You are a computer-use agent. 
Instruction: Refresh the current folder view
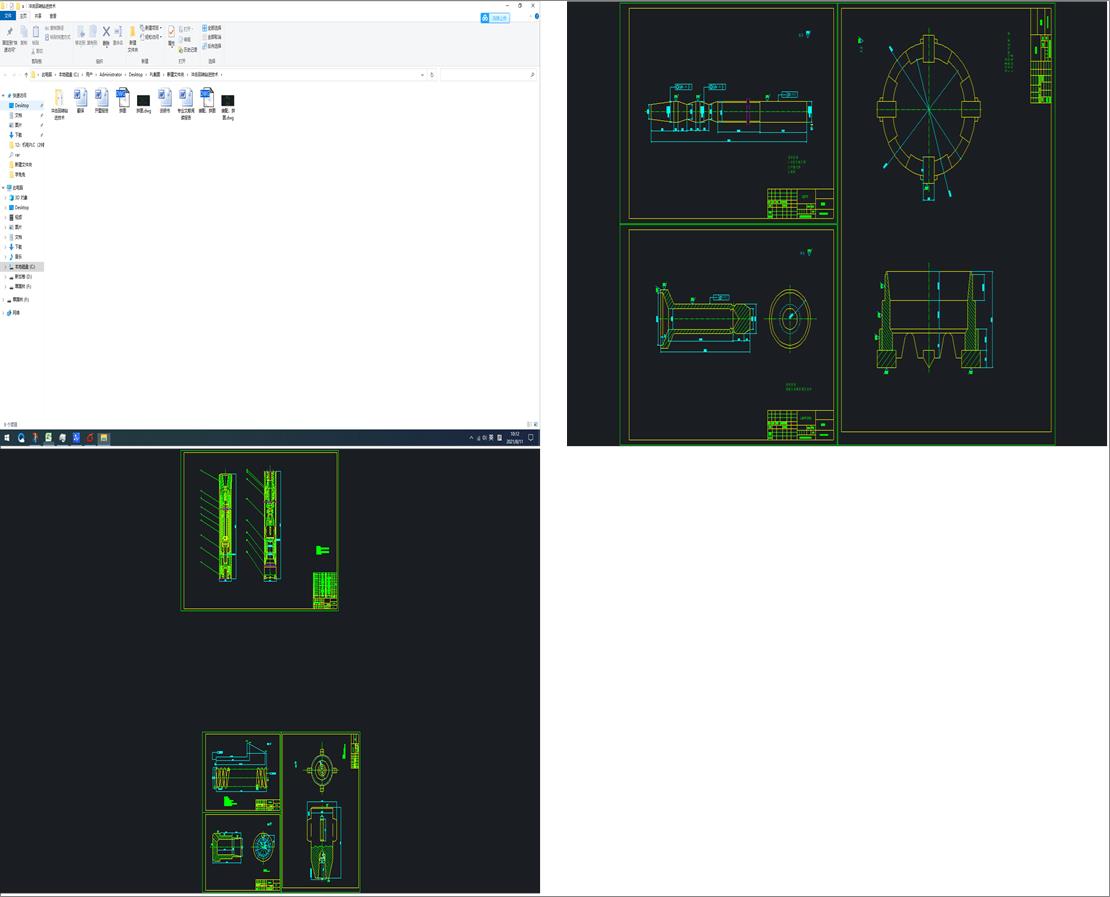[x=432, y=74]
